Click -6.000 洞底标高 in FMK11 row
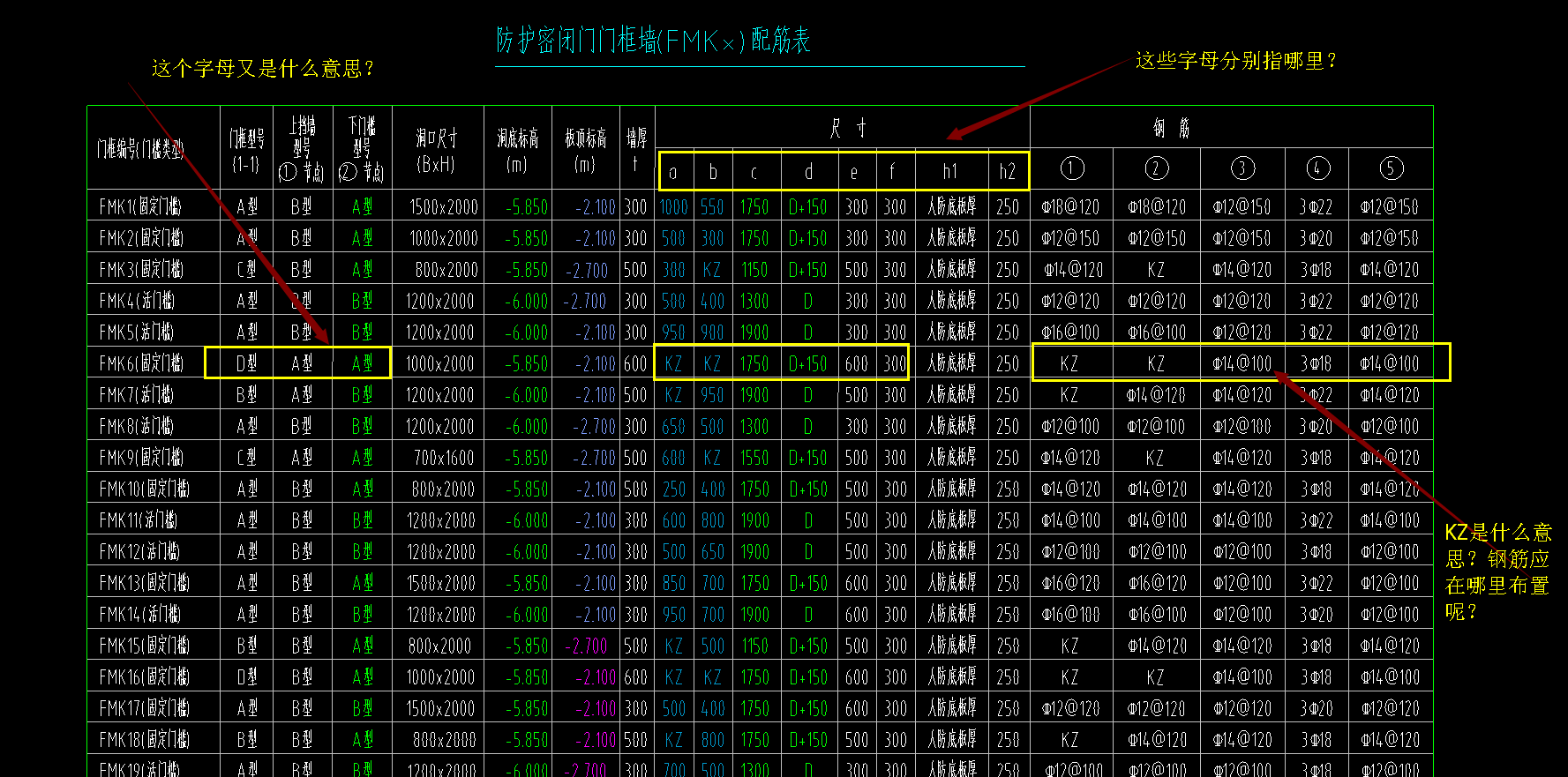 click(526, 521)
